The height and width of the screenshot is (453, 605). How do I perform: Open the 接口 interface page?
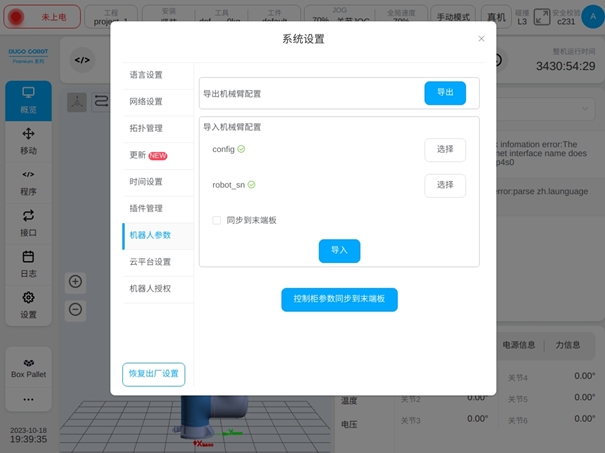pos(28,222)
